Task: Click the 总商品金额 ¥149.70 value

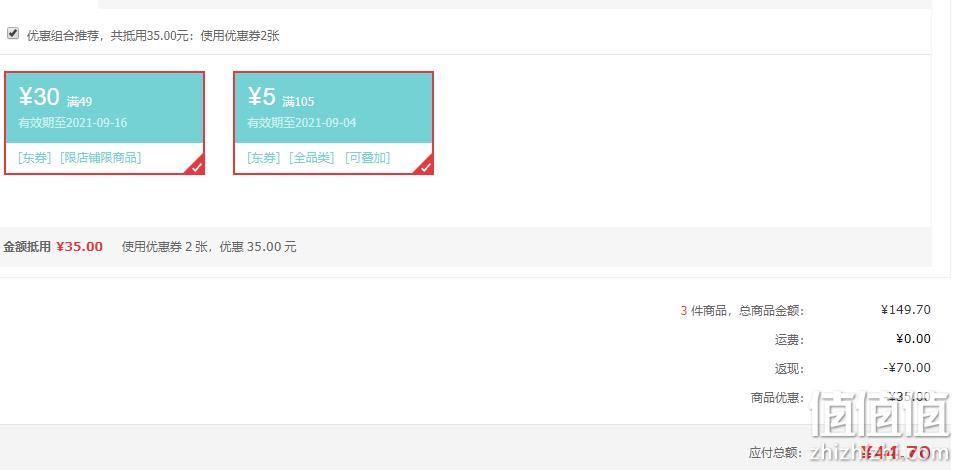Action: point(906,310)
